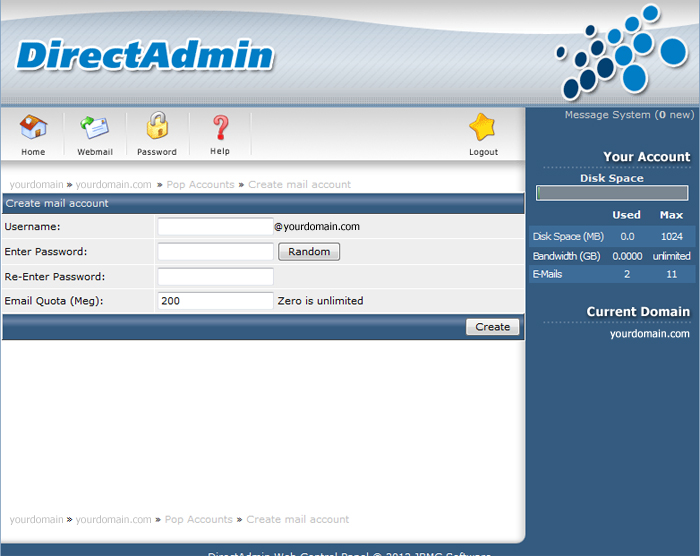Click the Current Domain heading
Screen dimensions: 700x556
[x=638, y=312]
